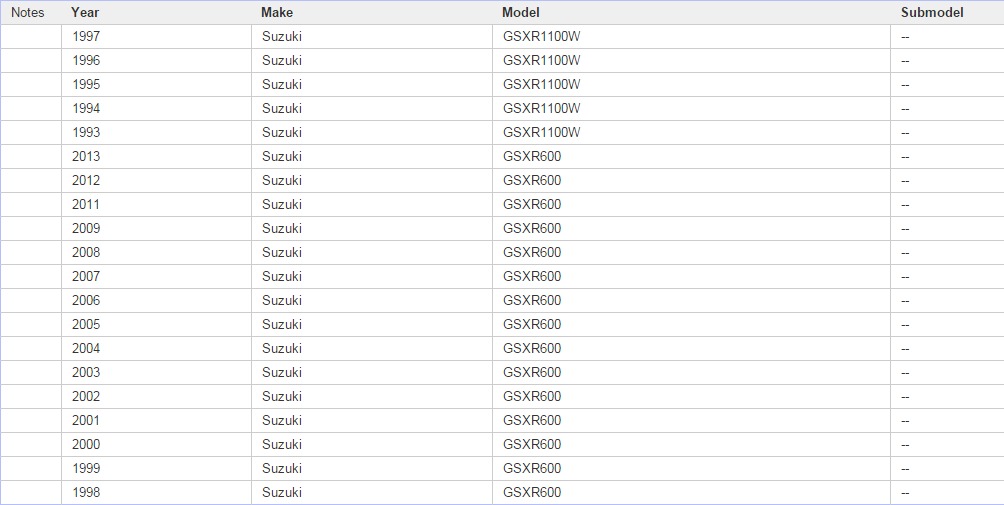Select the 2013 year cell
Viewport: 1004px width, 505px height.
(x=86, y=156)
